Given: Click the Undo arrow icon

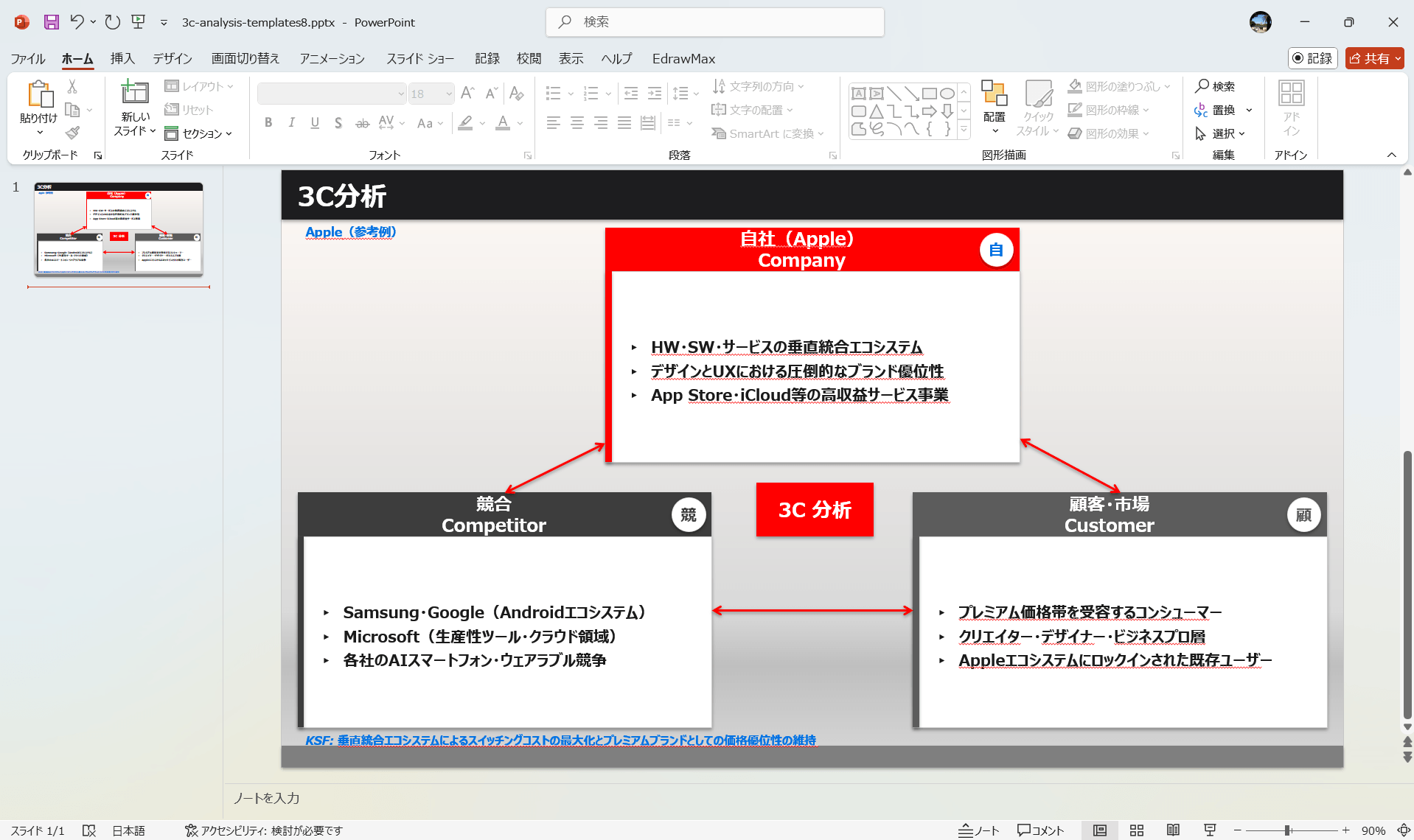Looking at the screenshot, I should 77,22.
